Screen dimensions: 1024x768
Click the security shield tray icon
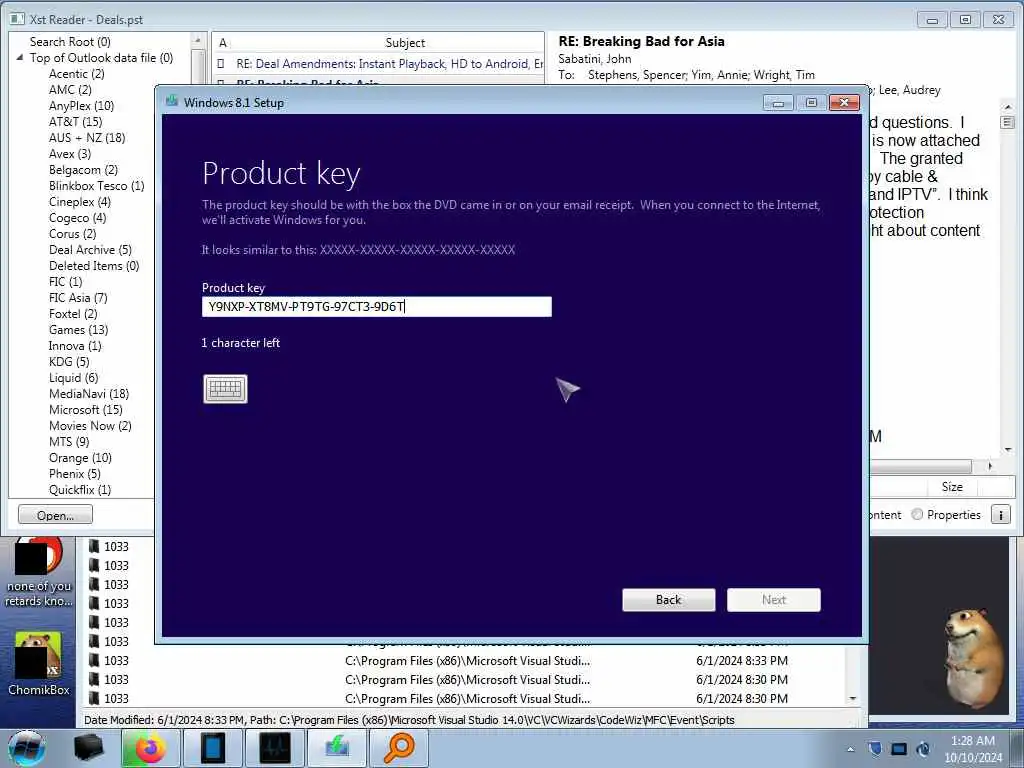click(876, 749)
